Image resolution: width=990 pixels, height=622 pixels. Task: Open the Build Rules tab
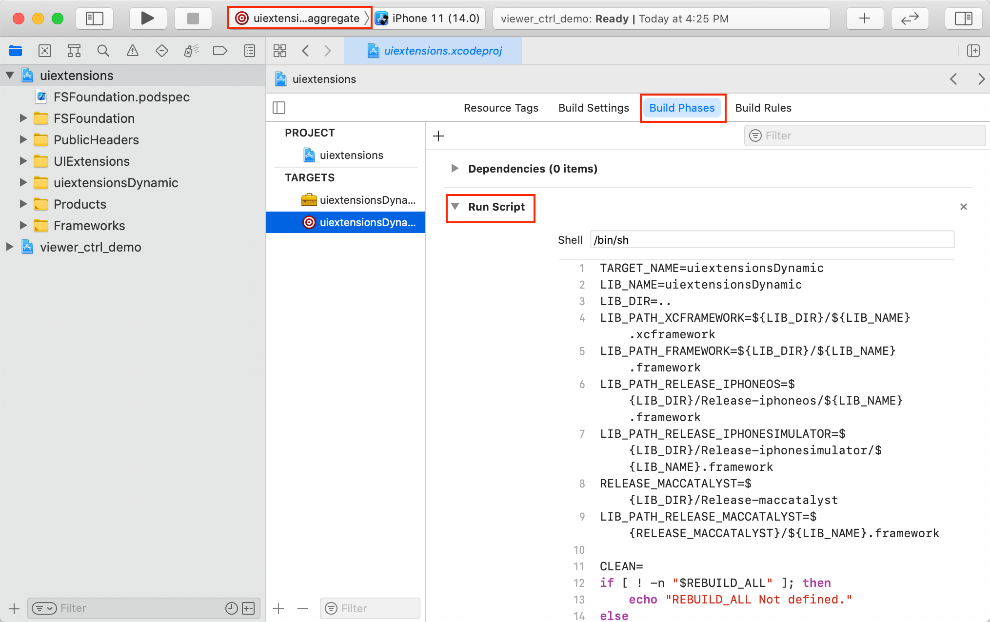(763, 108)
